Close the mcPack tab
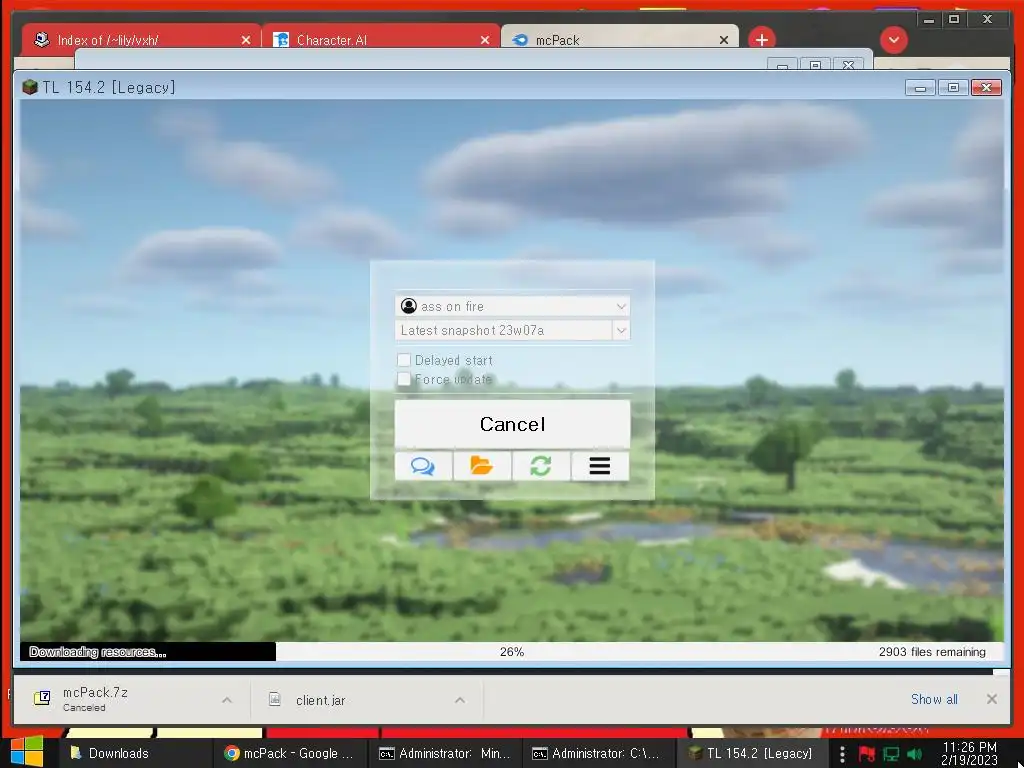The image size is (1024, 768). (x=724, y=40)
